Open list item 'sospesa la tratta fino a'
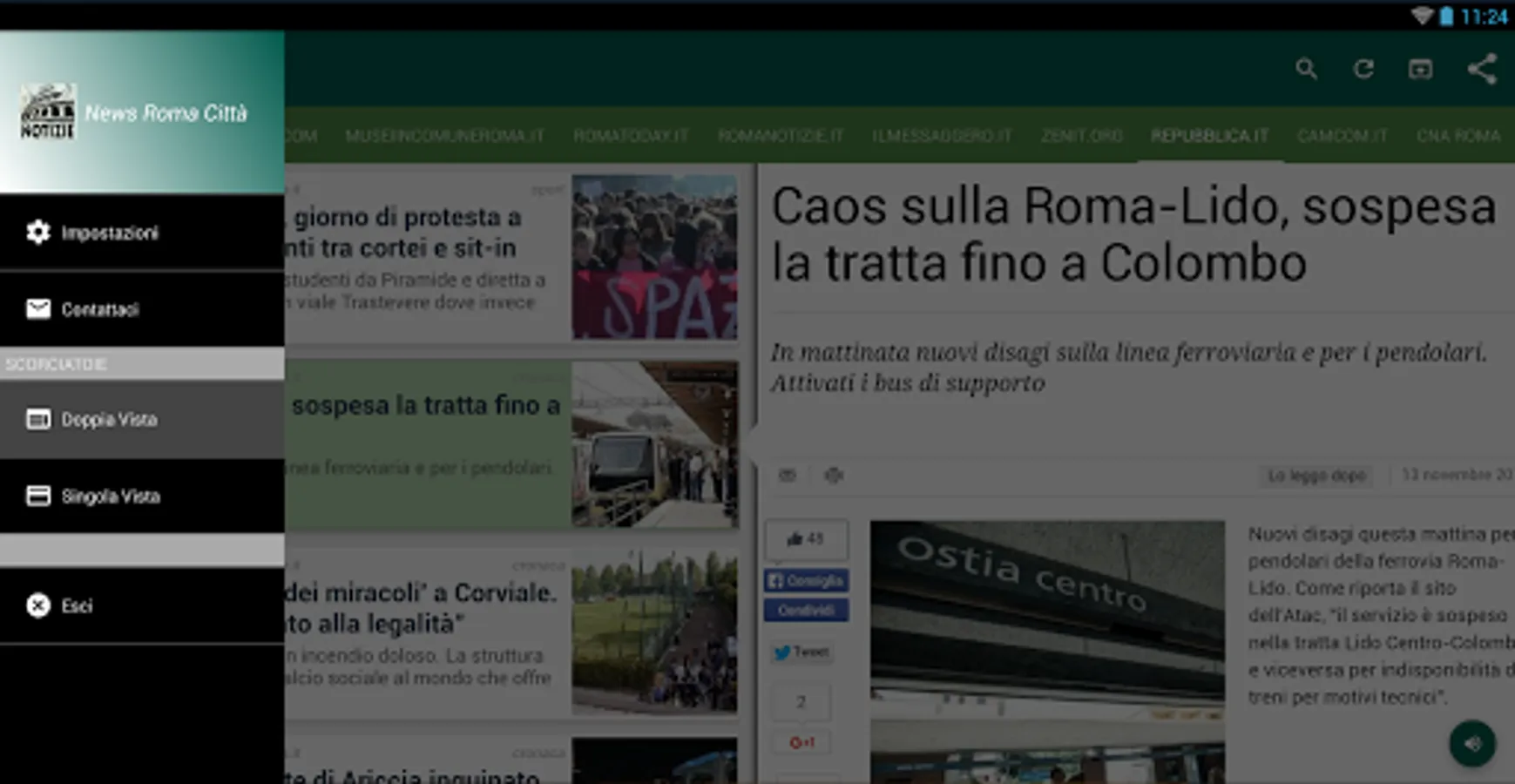The width and height of the screenshot is (1515, 784). click(x=425, y=406)
